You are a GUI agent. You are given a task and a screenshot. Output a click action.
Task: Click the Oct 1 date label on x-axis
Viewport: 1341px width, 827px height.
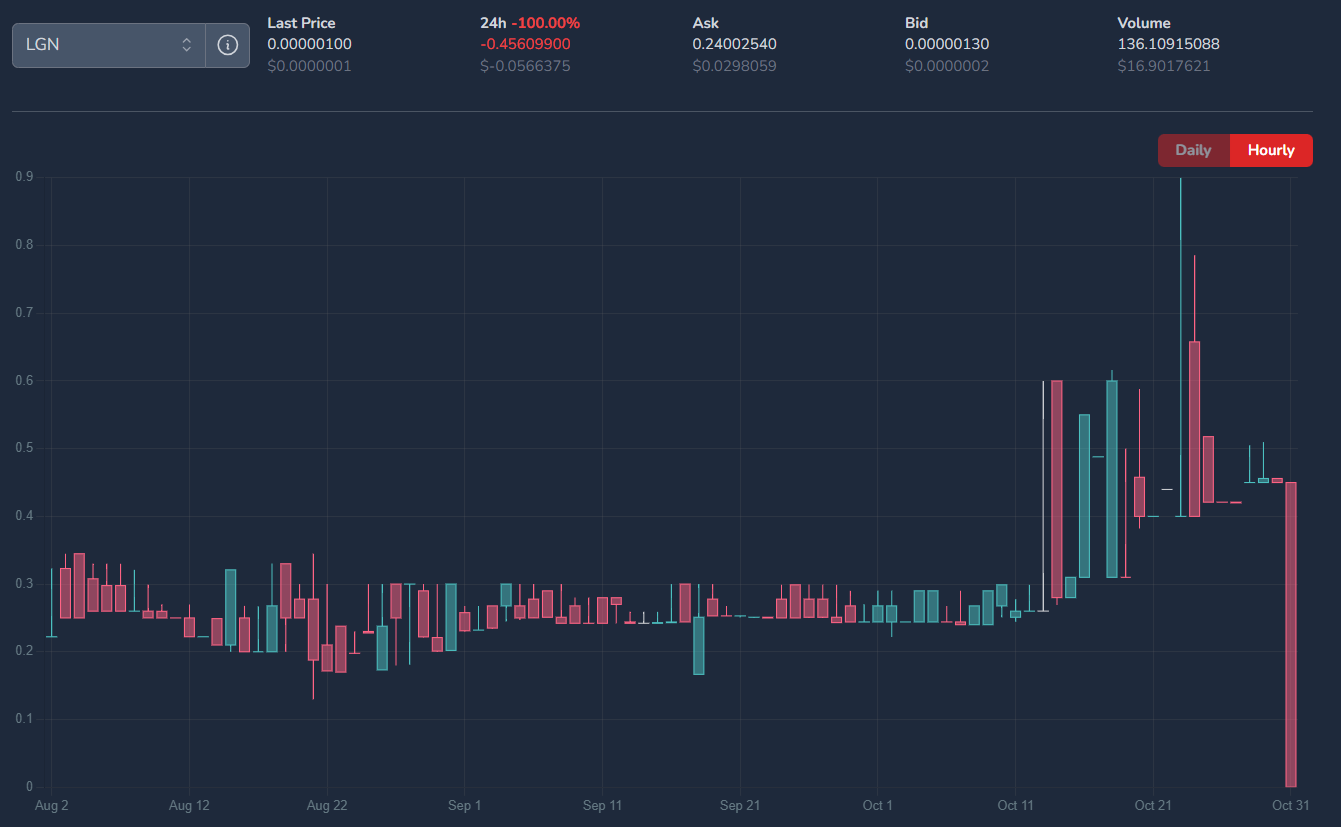click(x=877, y=805)
